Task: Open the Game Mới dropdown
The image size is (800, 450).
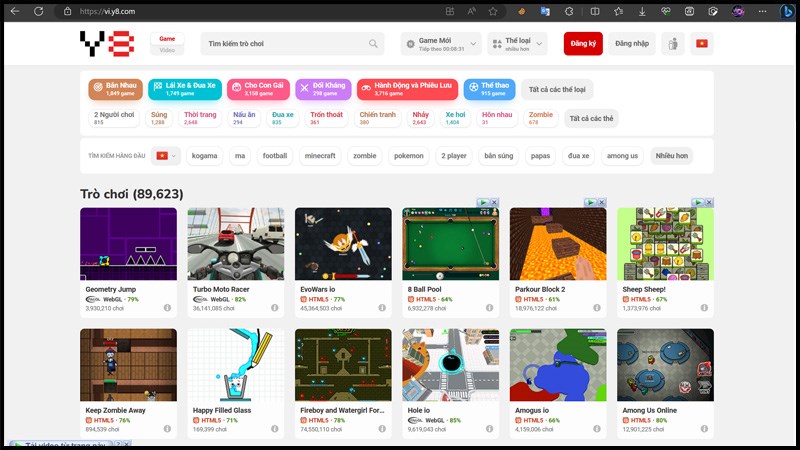Action: pos(441,44)
